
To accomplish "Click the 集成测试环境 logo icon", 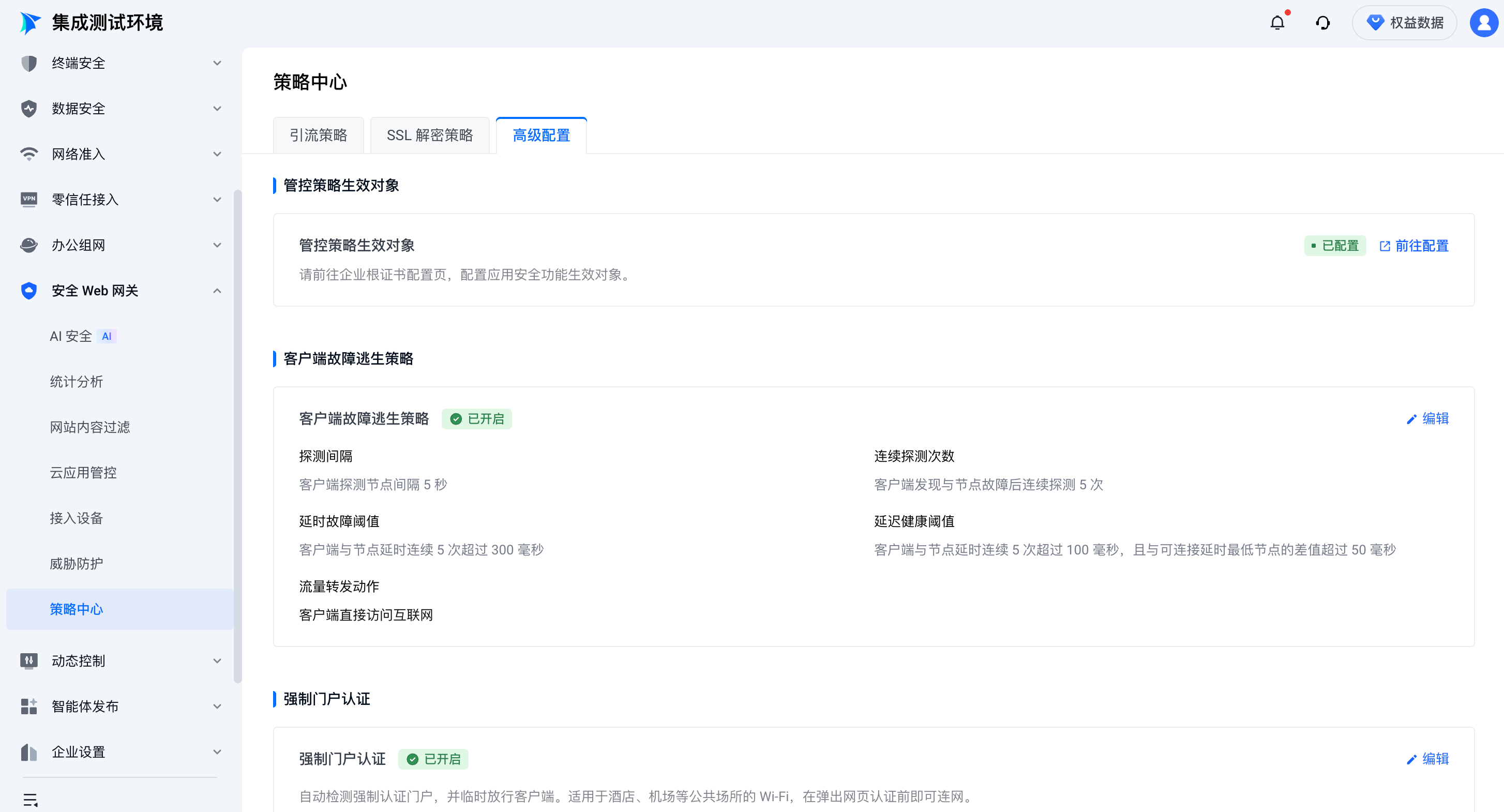I will click(30, 23).
